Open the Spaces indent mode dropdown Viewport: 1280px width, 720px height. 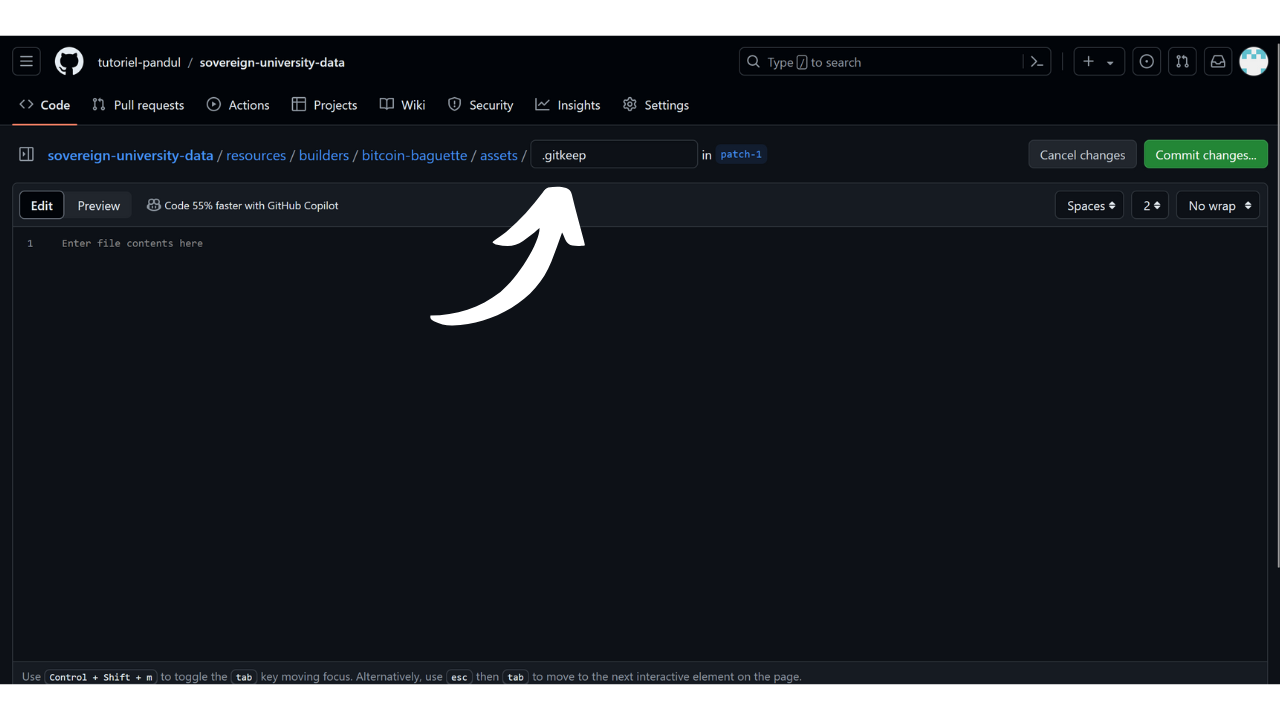tap(1089, 206)
